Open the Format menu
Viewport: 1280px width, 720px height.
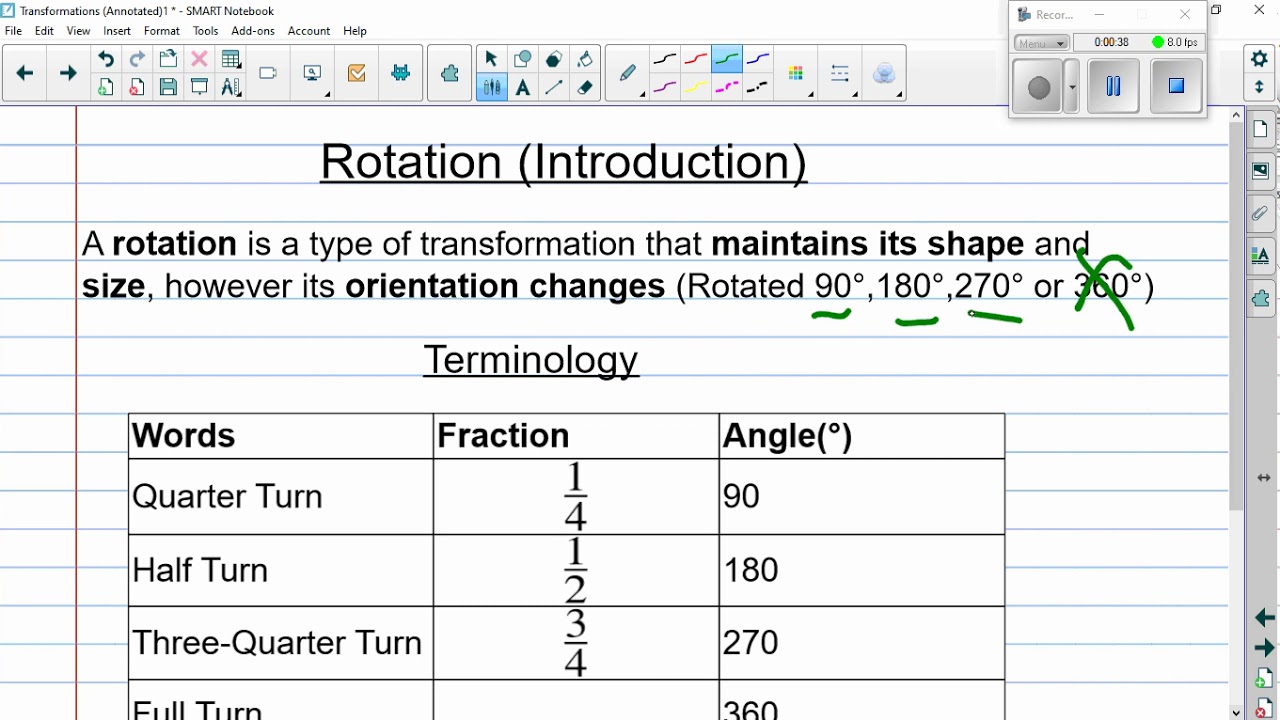(162, 31)
